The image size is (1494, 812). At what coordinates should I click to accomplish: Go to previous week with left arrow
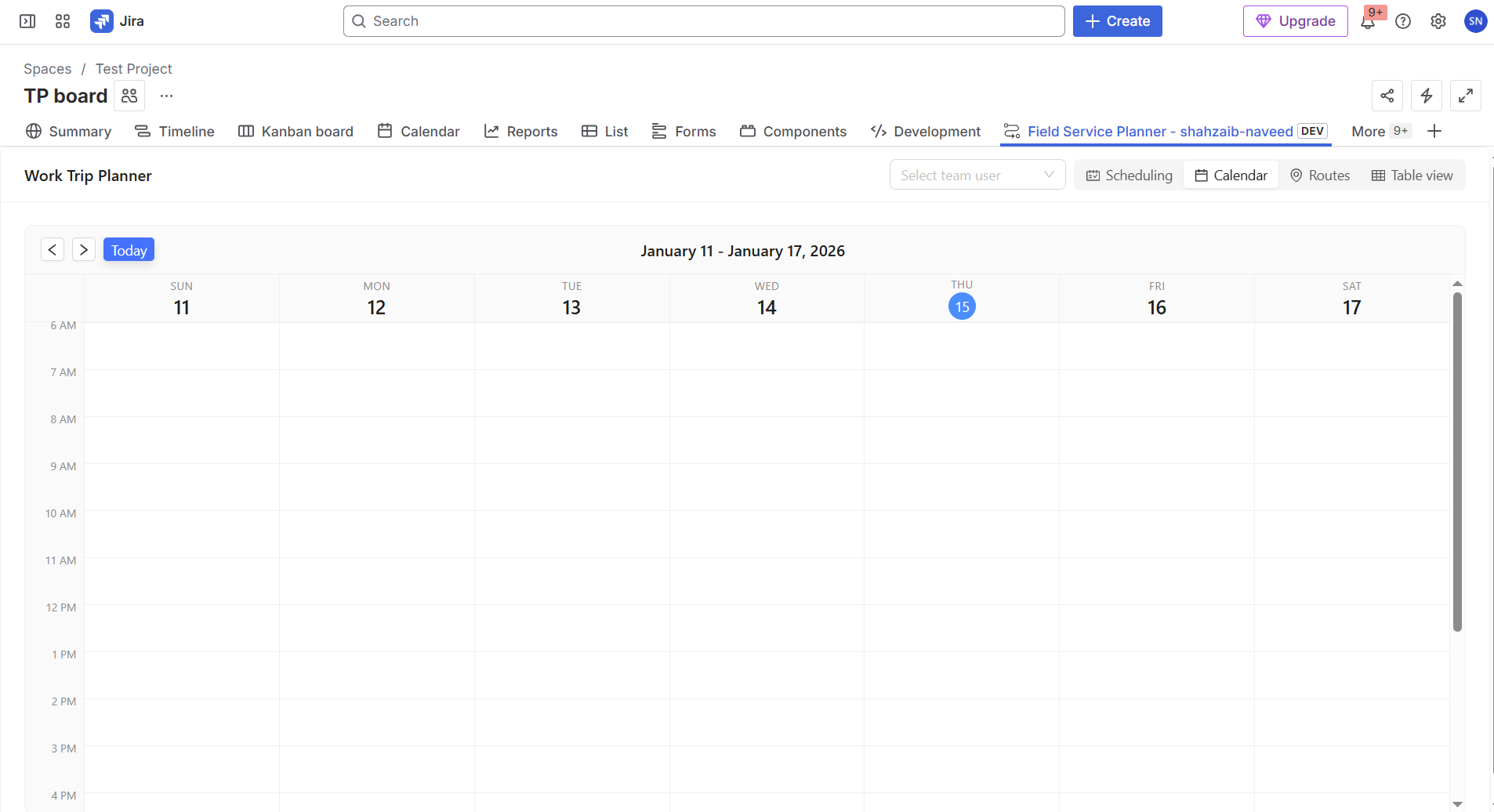click(x=53, y=250)
